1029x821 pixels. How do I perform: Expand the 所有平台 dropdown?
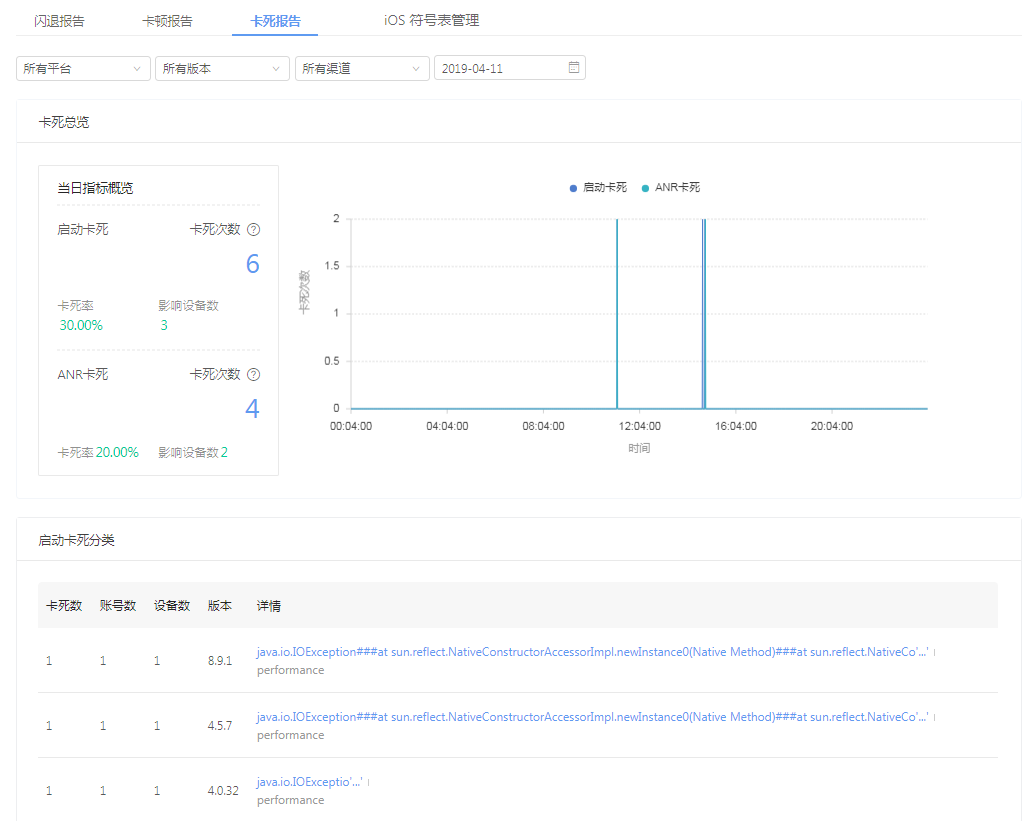(x=83, y=68)
